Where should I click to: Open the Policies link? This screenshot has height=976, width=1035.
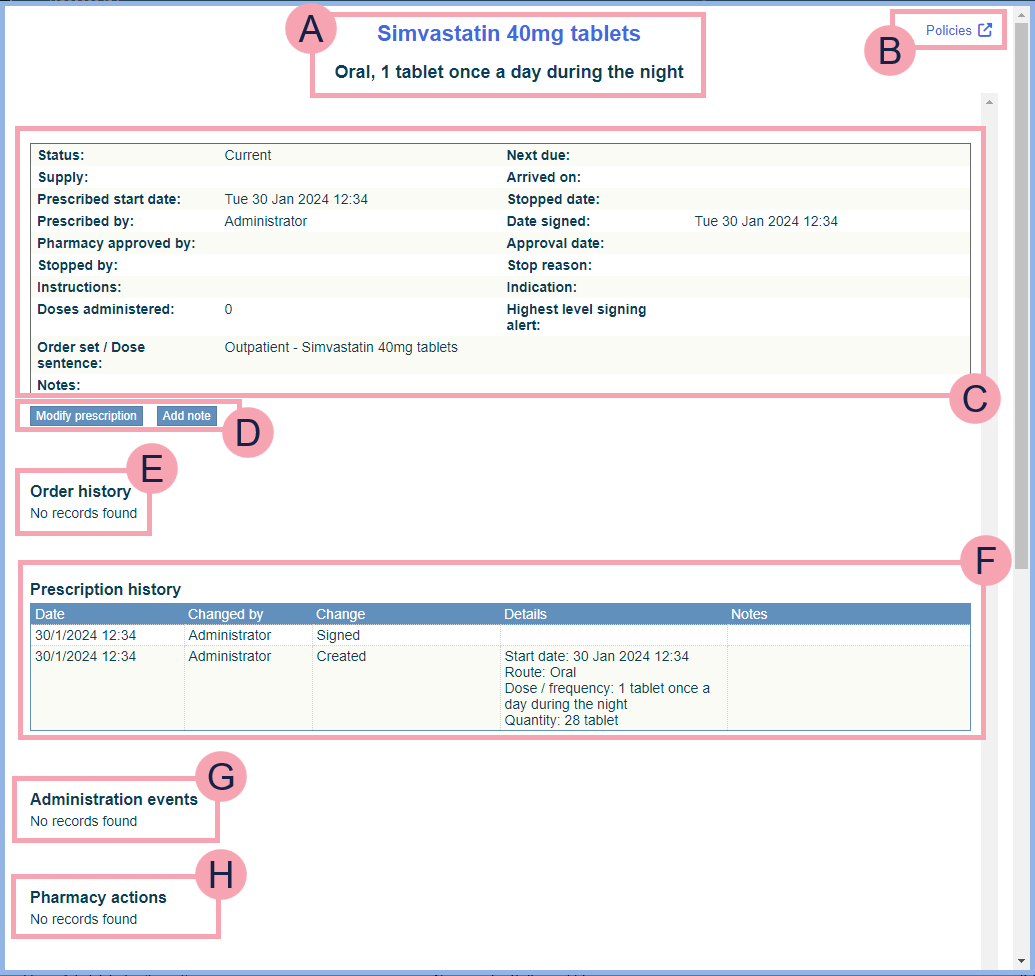tap(948, 31)
